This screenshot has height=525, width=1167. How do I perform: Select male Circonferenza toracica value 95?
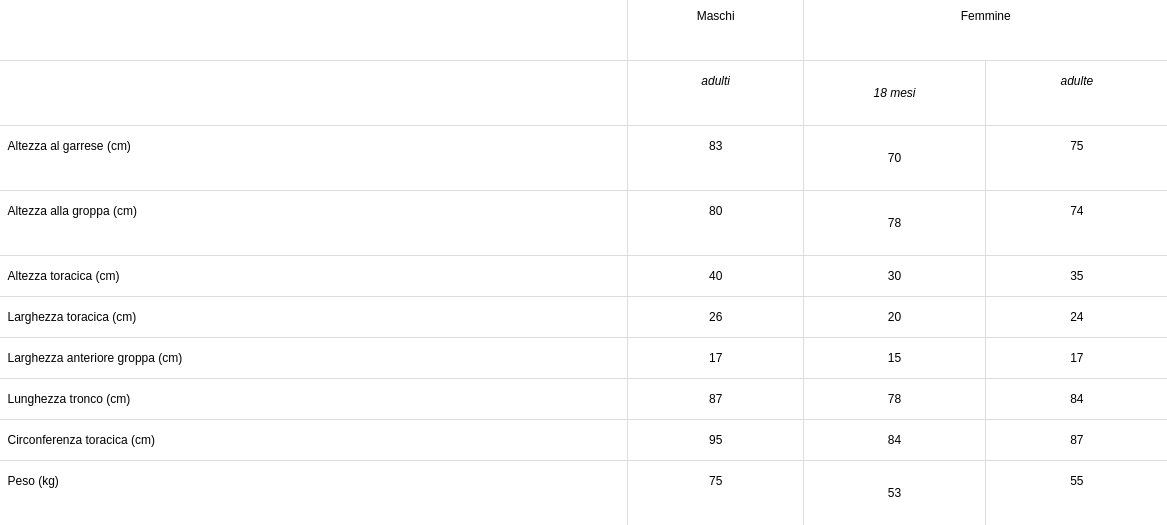[x=715, y=440]
